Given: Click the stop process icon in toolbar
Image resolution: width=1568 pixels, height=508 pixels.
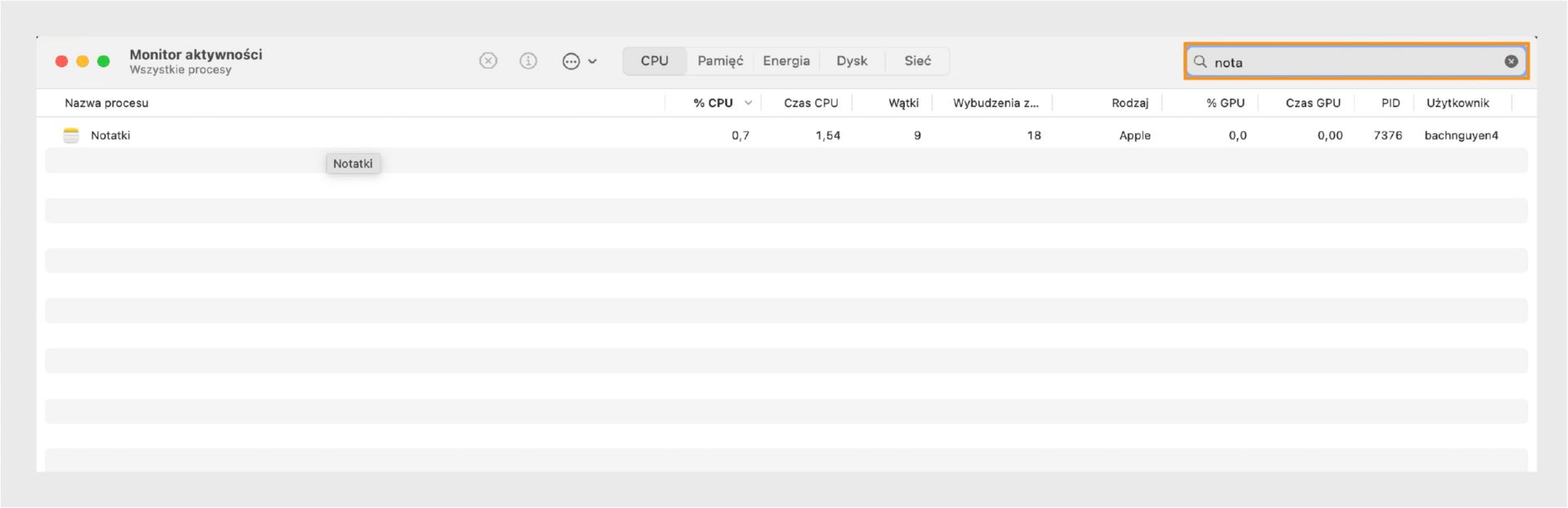Looking at the screenshot, I should coord(488,61).
